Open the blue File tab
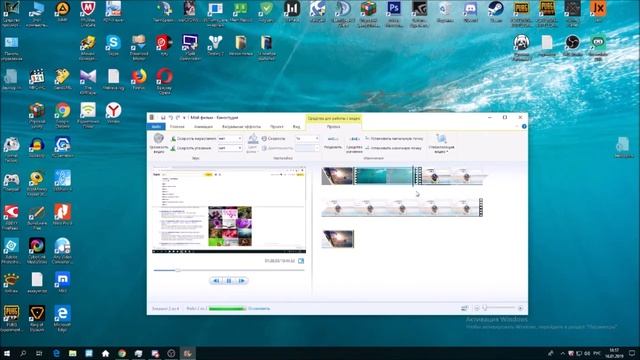 (156, 127)
